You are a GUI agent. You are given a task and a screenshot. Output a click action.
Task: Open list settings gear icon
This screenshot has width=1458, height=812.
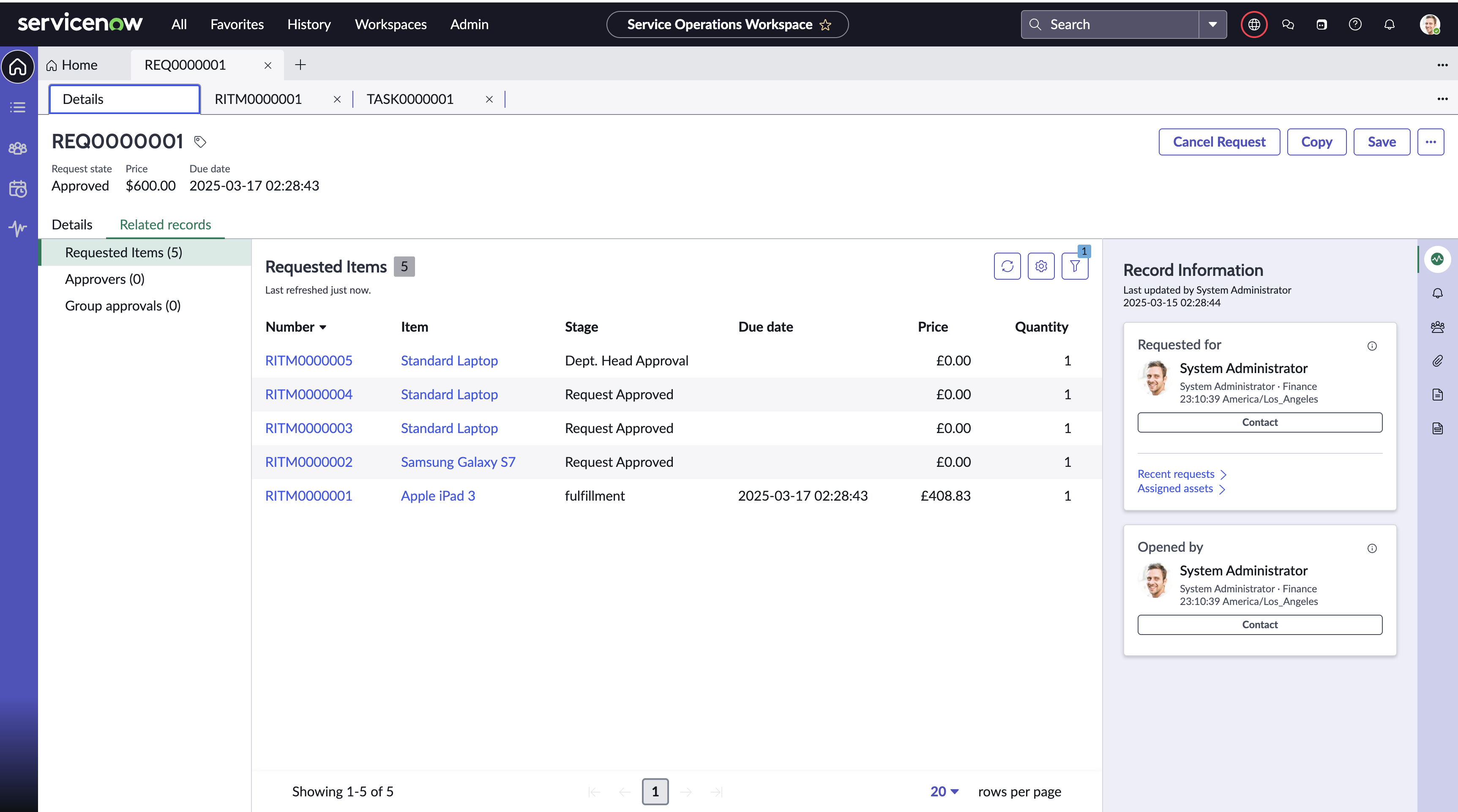coord(1041,266)
